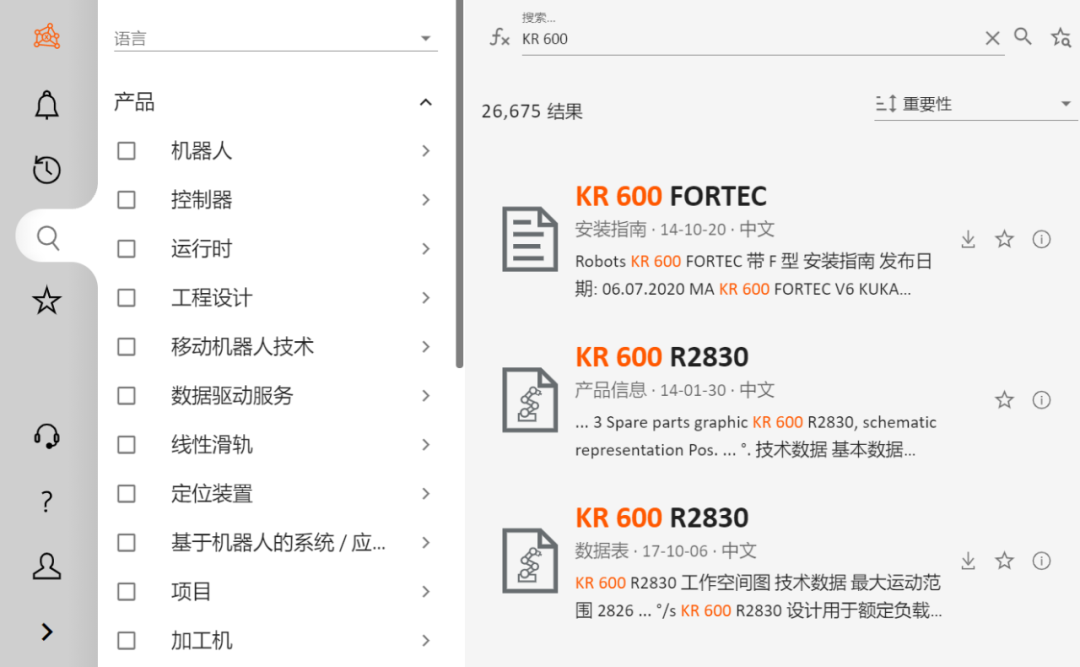Check the 数据驱动服务 checkbox
The image size is (1080, 667).
pos(126,396)
